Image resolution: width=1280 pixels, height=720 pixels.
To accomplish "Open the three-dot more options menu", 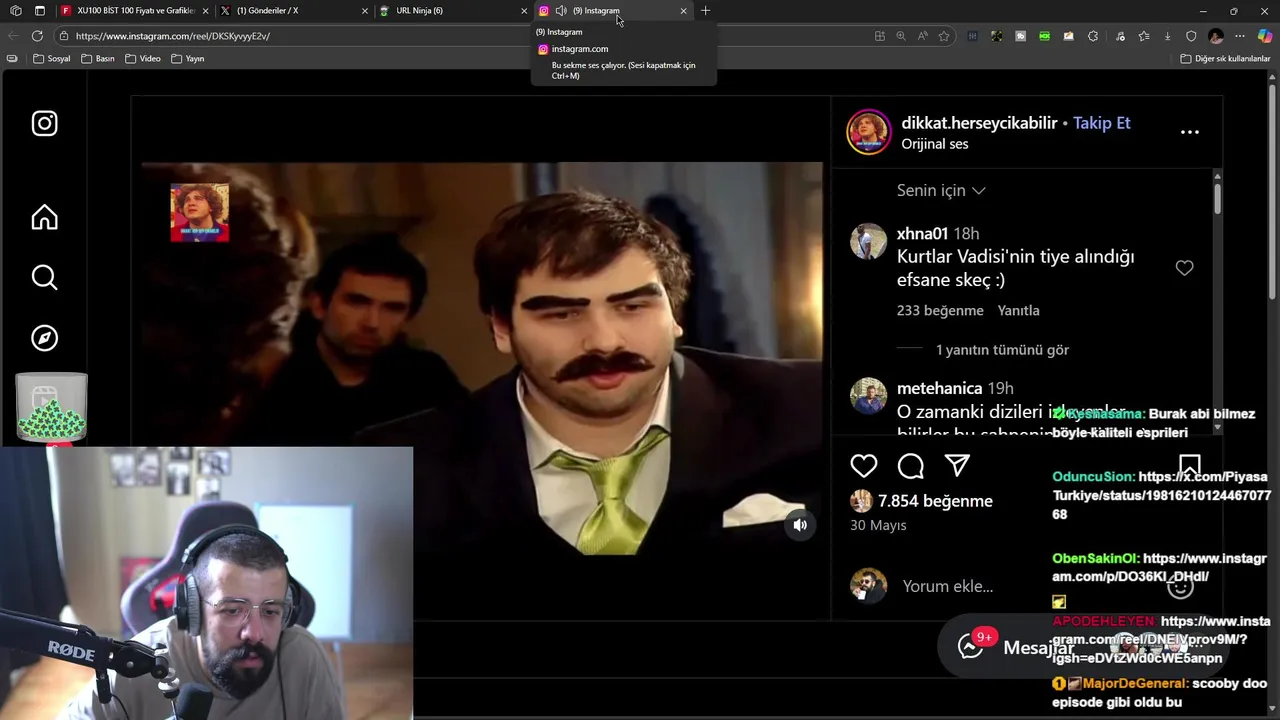I will (x=1189, y=132).
